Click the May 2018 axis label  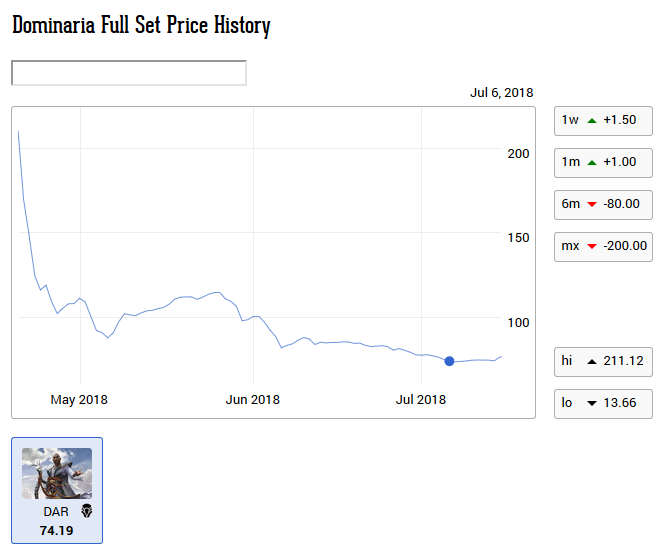pyautogui.click(x=79, y=400)
